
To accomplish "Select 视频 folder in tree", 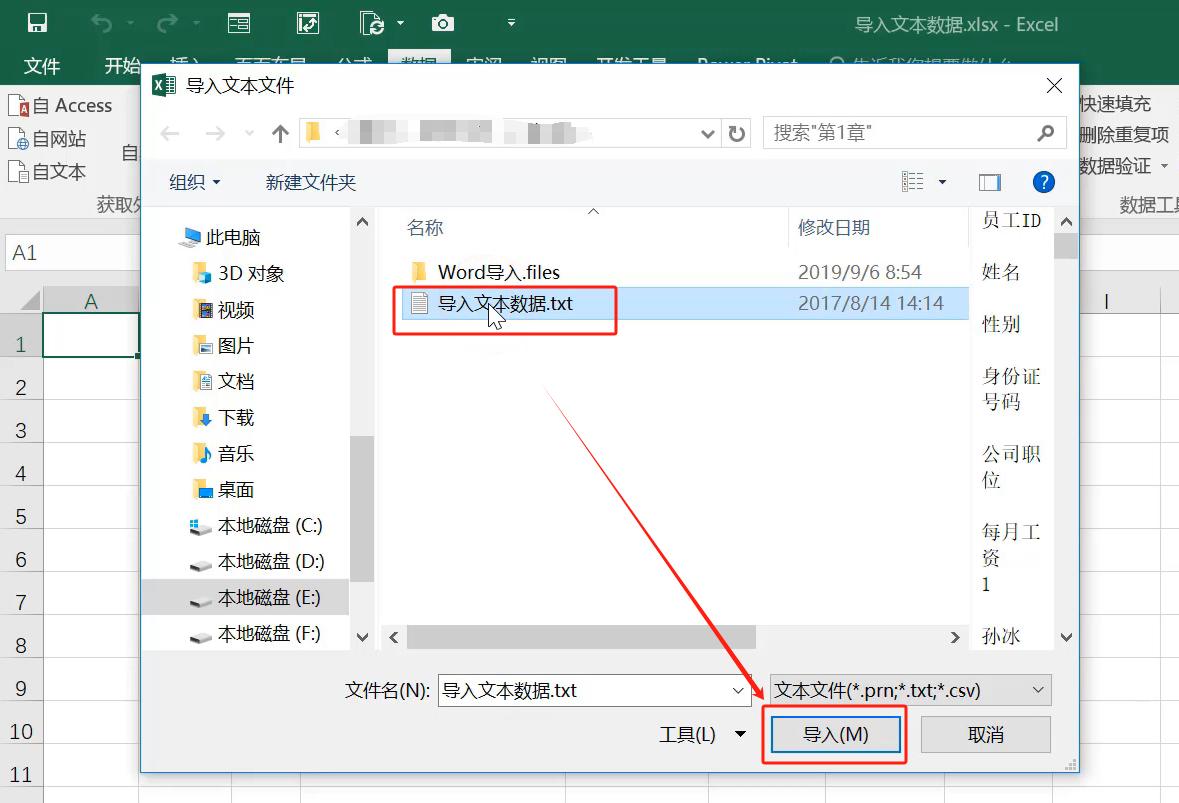I will click(x=224, y=310).
